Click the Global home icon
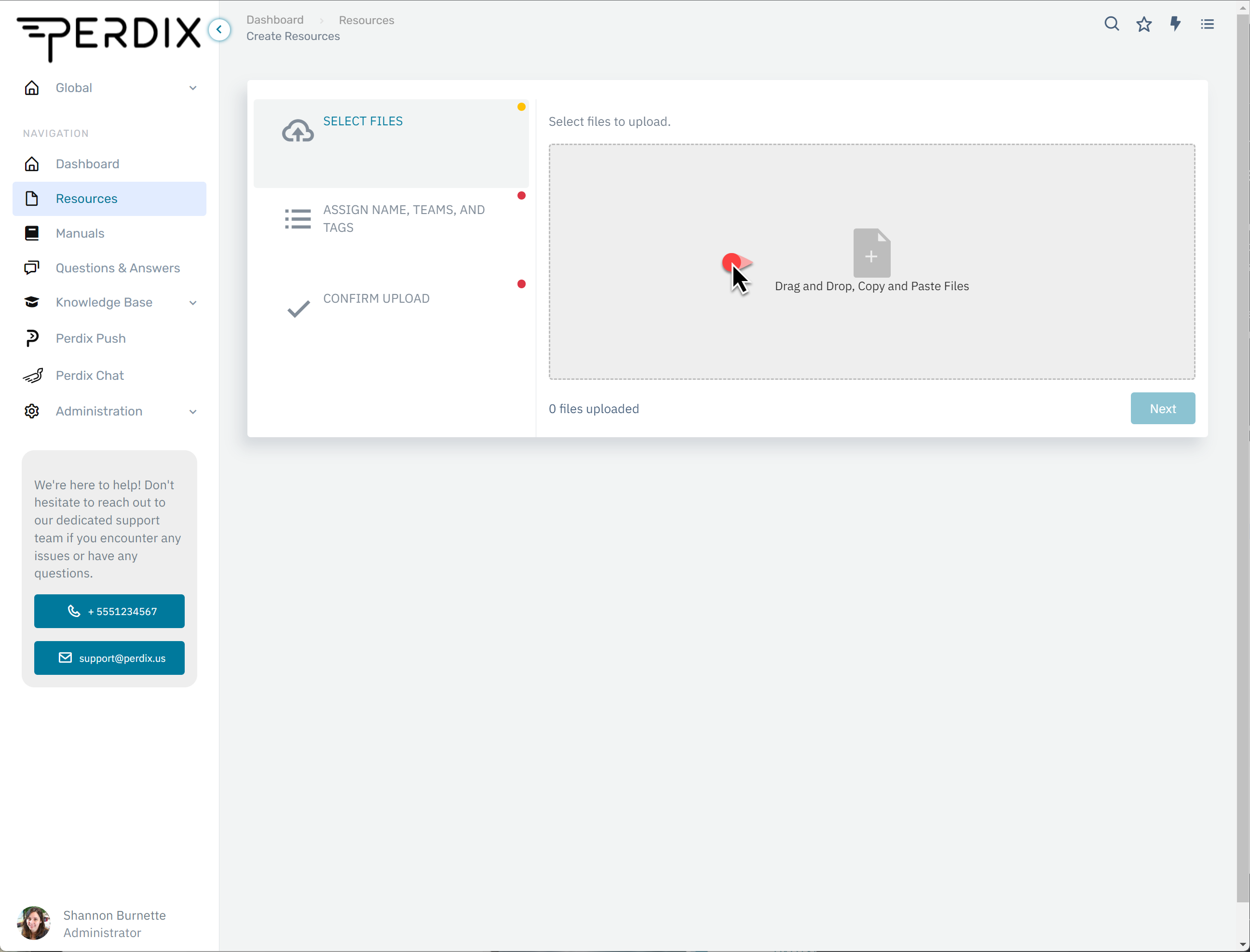 point(32,88)
